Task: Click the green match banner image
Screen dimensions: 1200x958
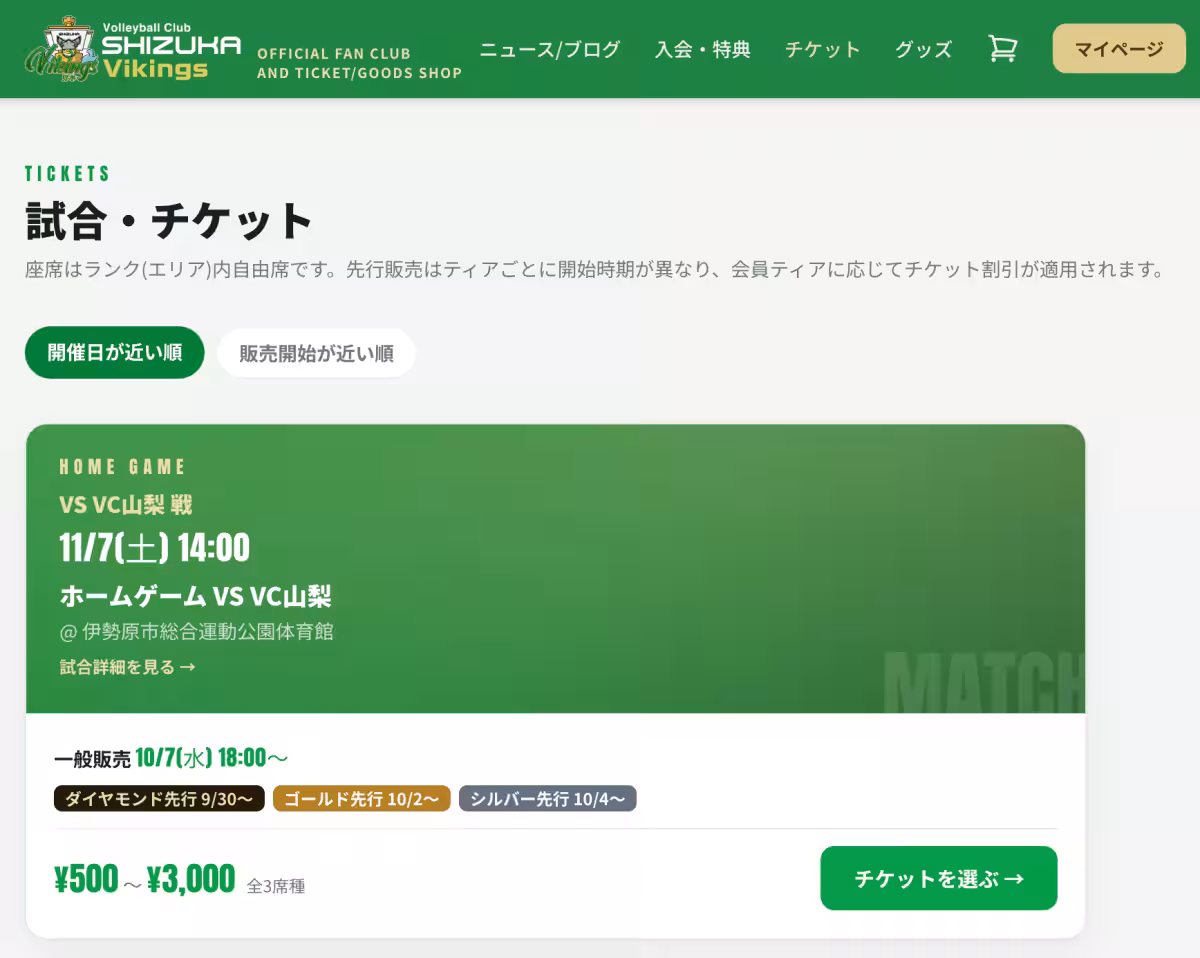Action: pos(555,568)
